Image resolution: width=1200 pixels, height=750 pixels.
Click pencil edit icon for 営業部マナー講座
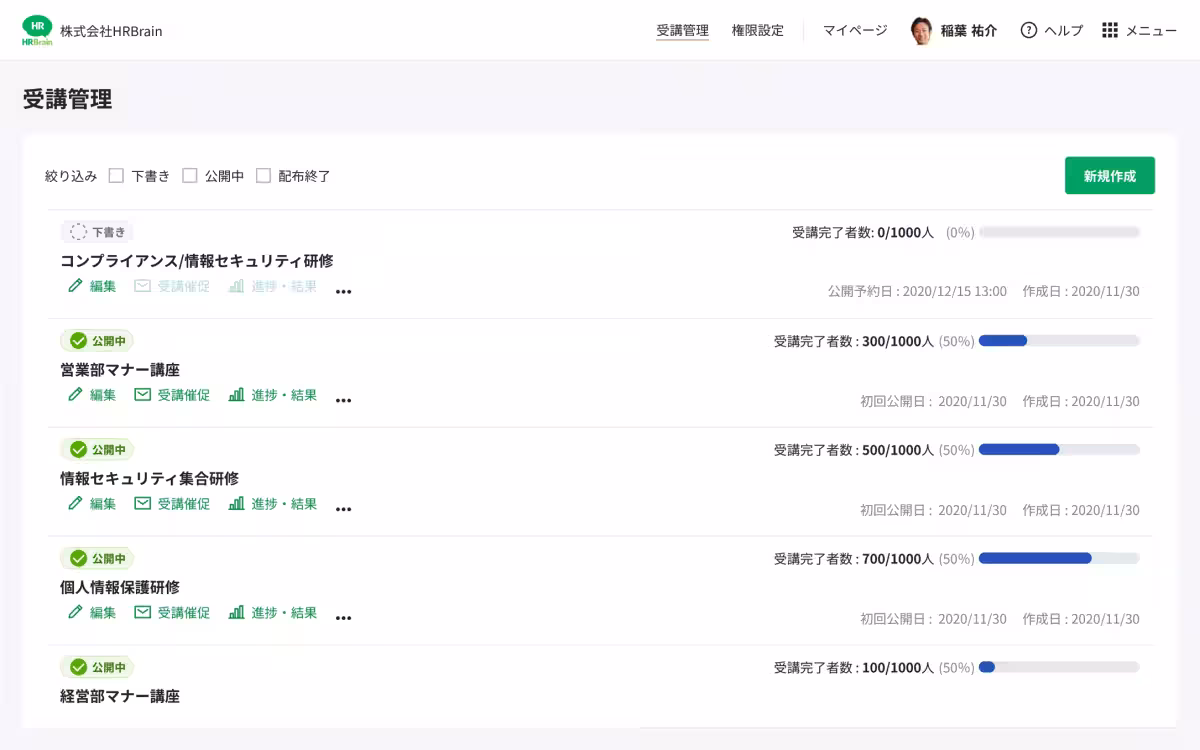(x=75, y=395)
